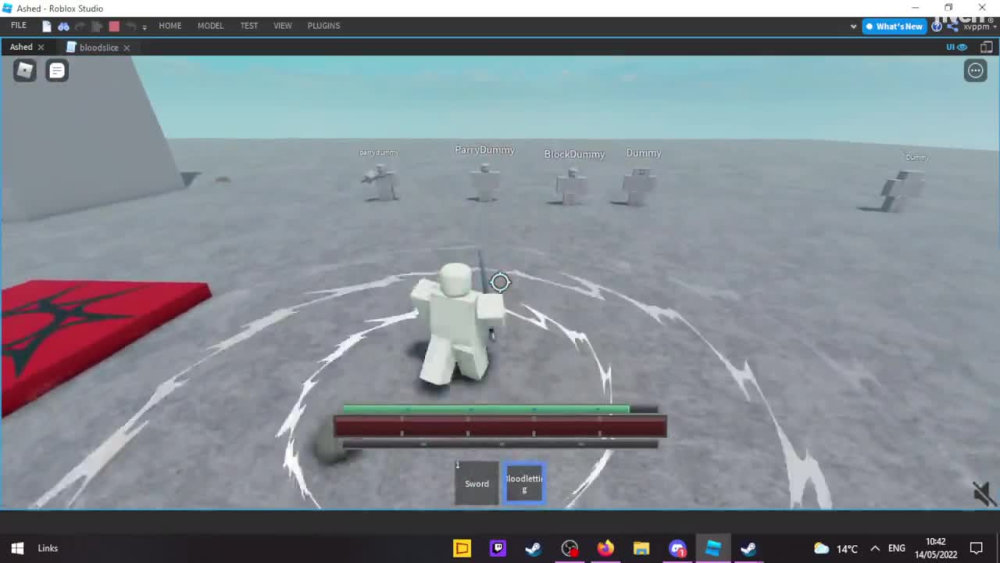This screenshot has width=1000, height=563.
Task: Click the Links toolbar label on taskbar
Action: pos(47,548)
